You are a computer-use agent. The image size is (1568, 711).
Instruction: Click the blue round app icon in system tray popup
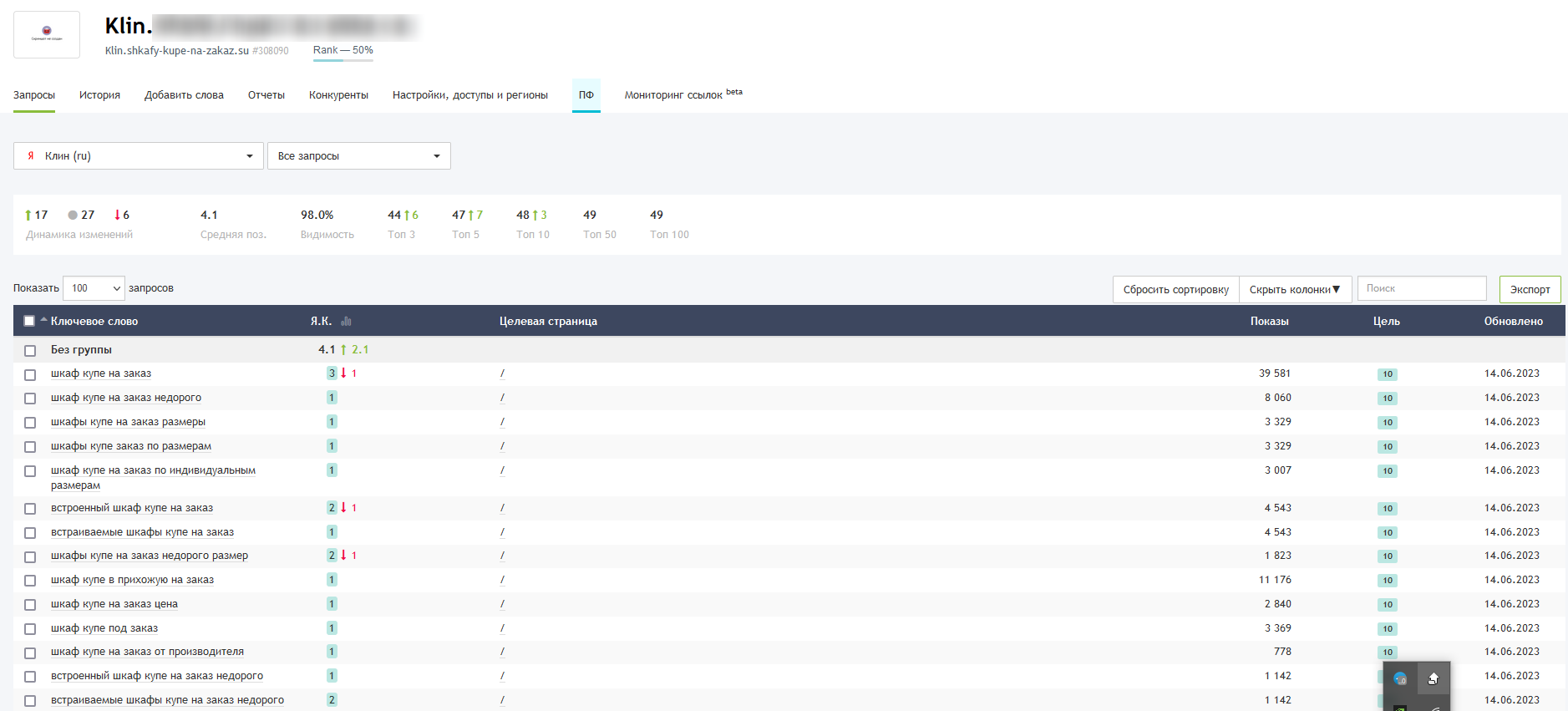pos(1400,678)
